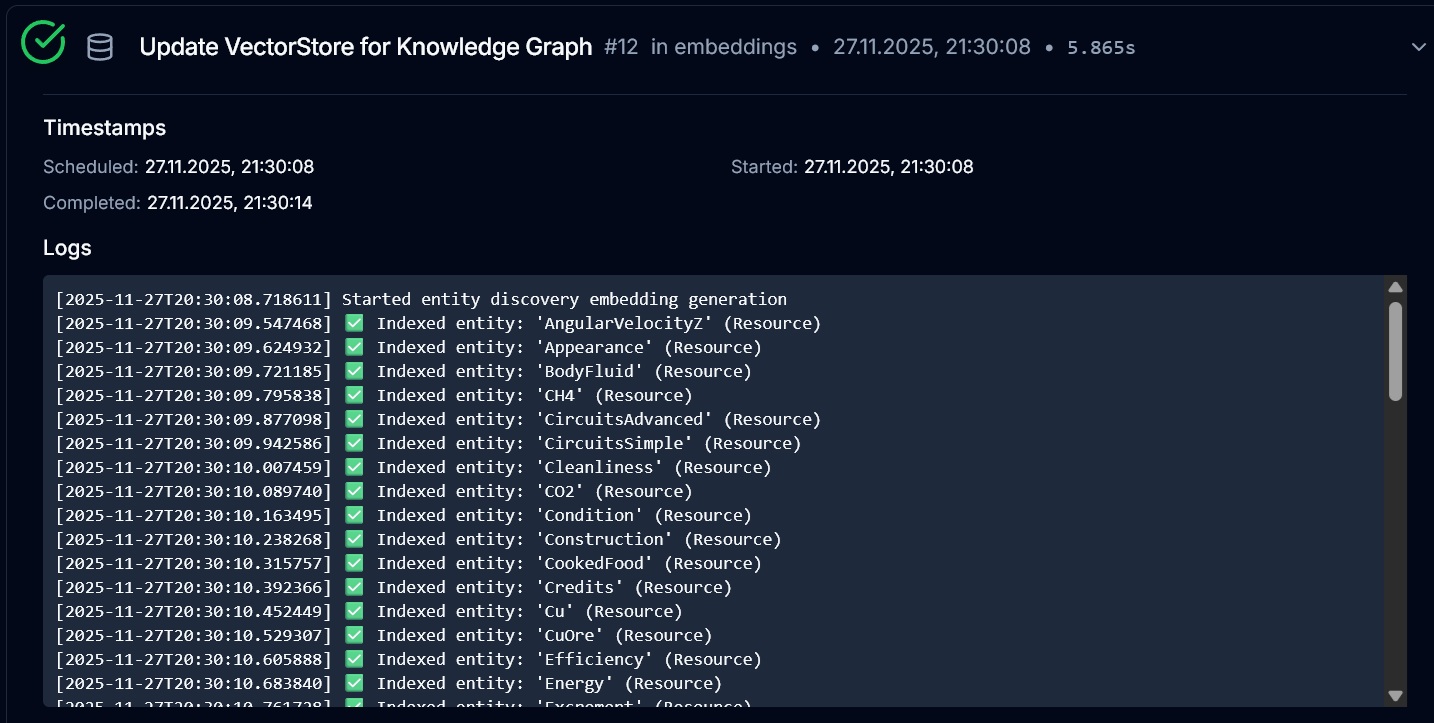The image size is (1434, 723).
Task: Click the database icon beside the task title
Action: point(100,46)
